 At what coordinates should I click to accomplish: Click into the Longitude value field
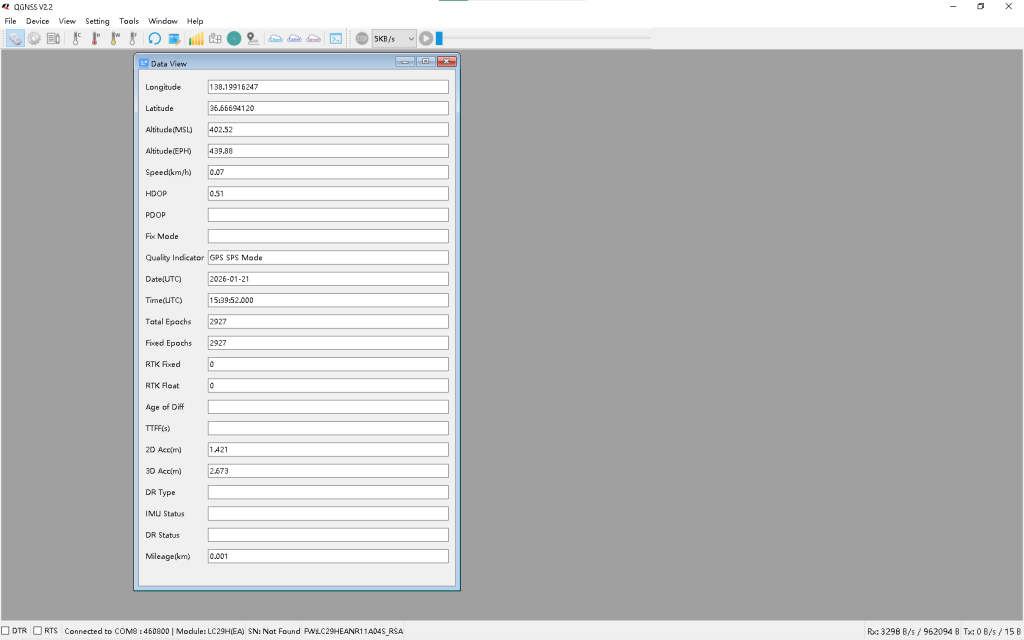coord(327,87)
